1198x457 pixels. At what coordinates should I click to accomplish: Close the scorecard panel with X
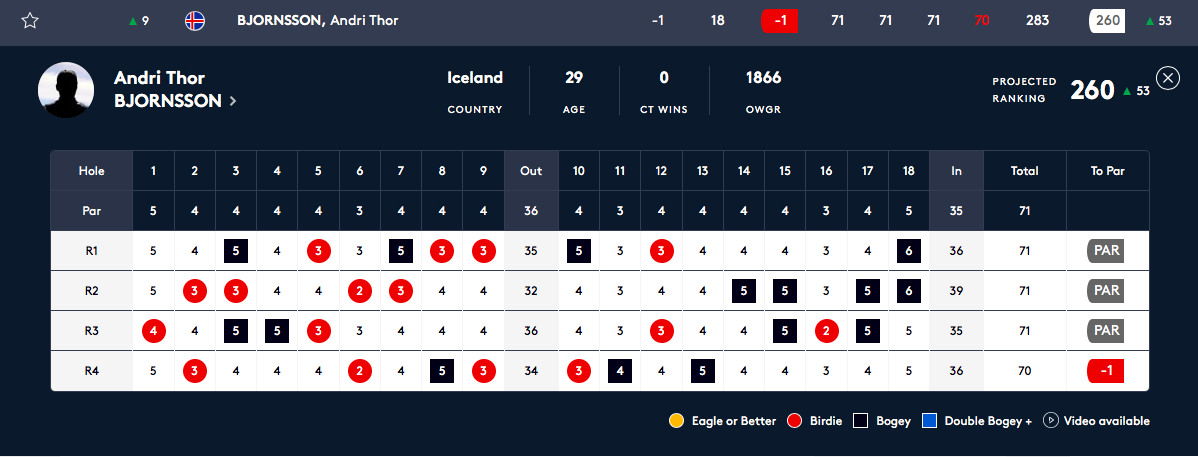1168,78
